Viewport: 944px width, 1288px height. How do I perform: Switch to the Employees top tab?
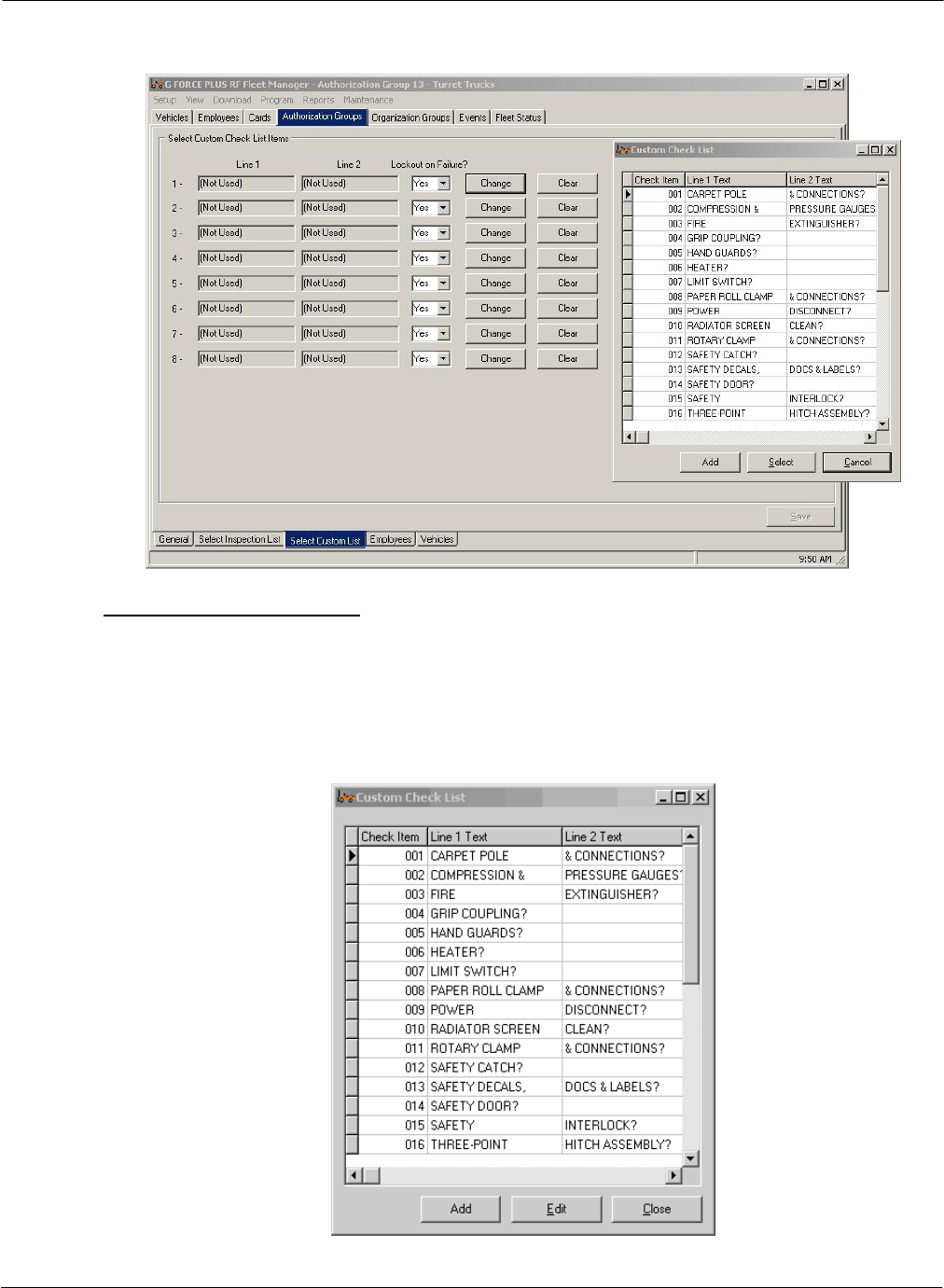(x=218, y=118)
